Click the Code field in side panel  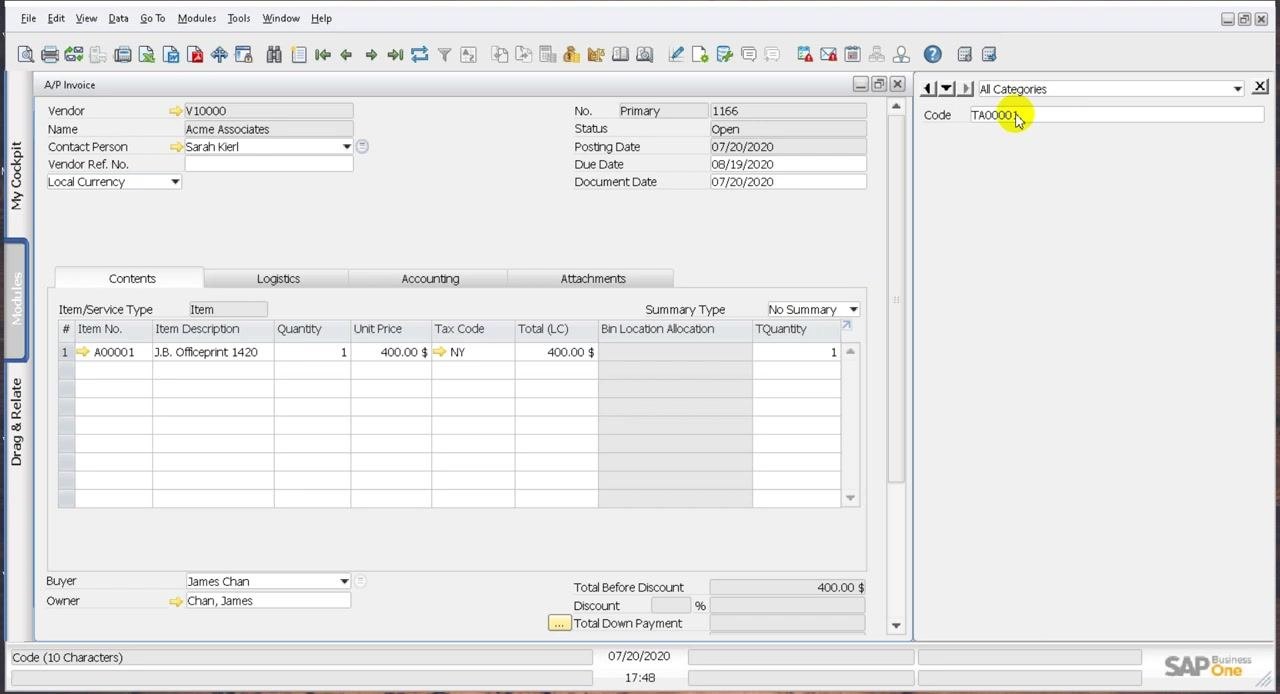(x=1115, y=115)
